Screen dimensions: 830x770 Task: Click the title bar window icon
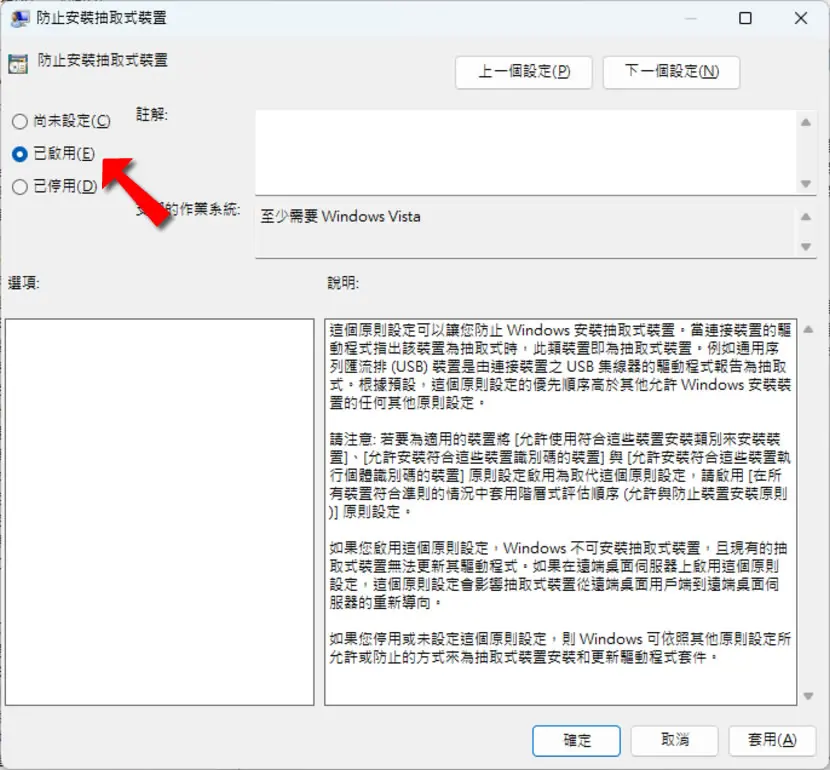click(x=20, y=19)
